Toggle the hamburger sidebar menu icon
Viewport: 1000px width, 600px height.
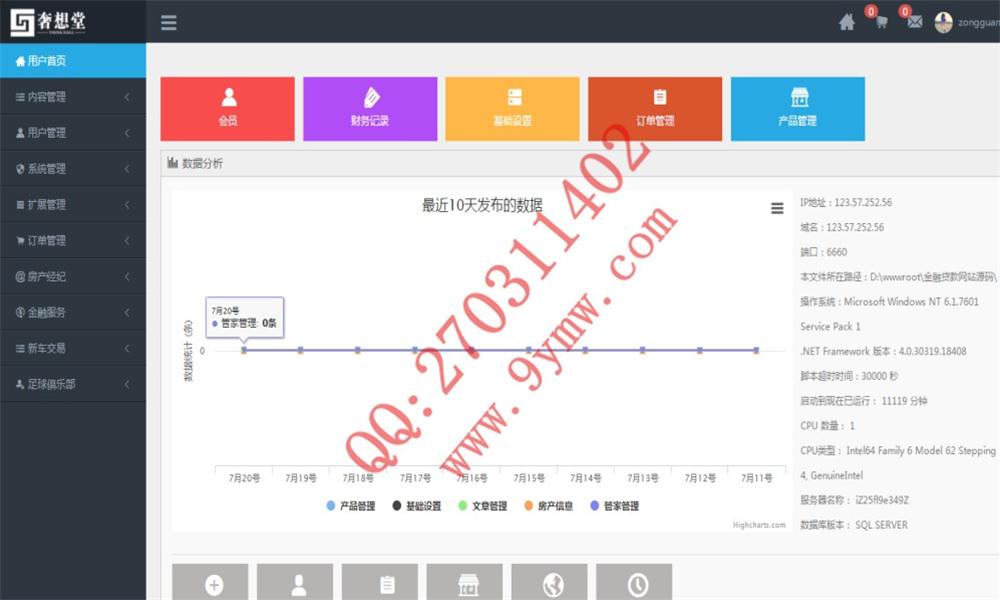point(168,22)
